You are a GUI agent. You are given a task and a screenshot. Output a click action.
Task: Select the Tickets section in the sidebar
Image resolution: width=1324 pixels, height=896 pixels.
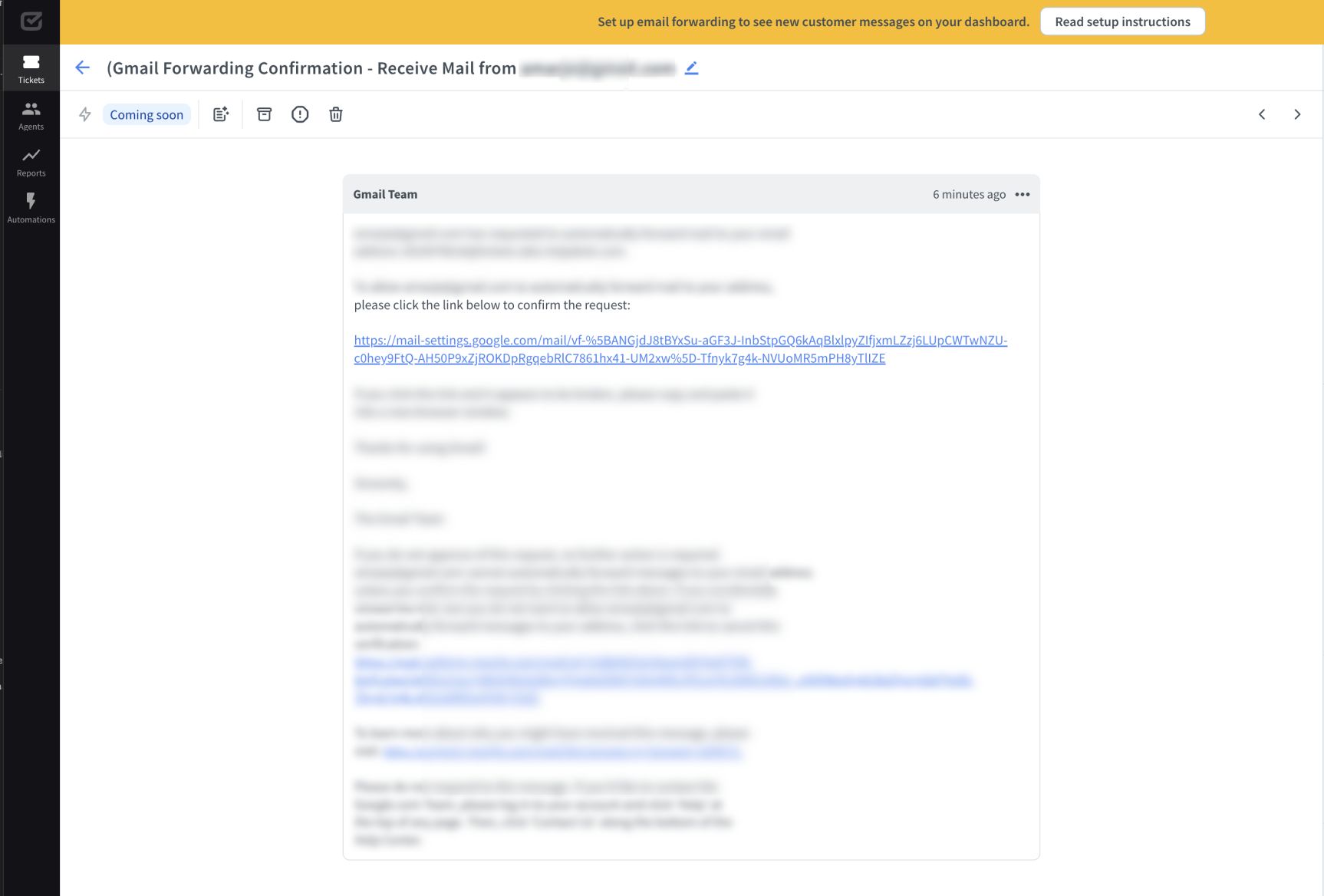31,68
